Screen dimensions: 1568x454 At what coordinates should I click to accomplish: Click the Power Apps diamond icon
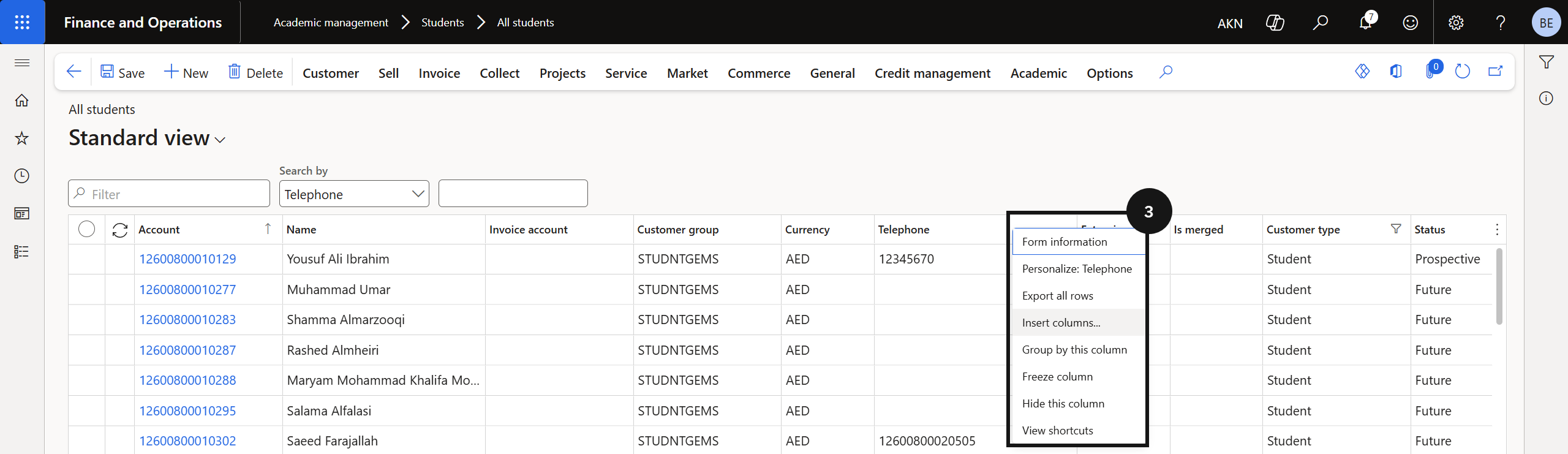click(1362, 72)
